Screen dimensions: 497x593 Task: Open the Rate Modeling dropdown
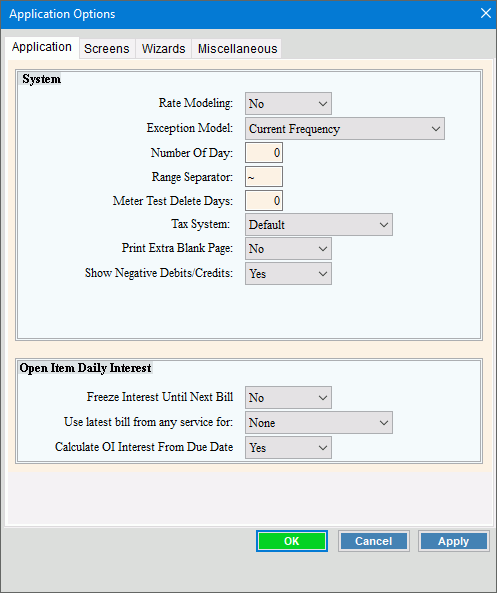pos(288,104)
